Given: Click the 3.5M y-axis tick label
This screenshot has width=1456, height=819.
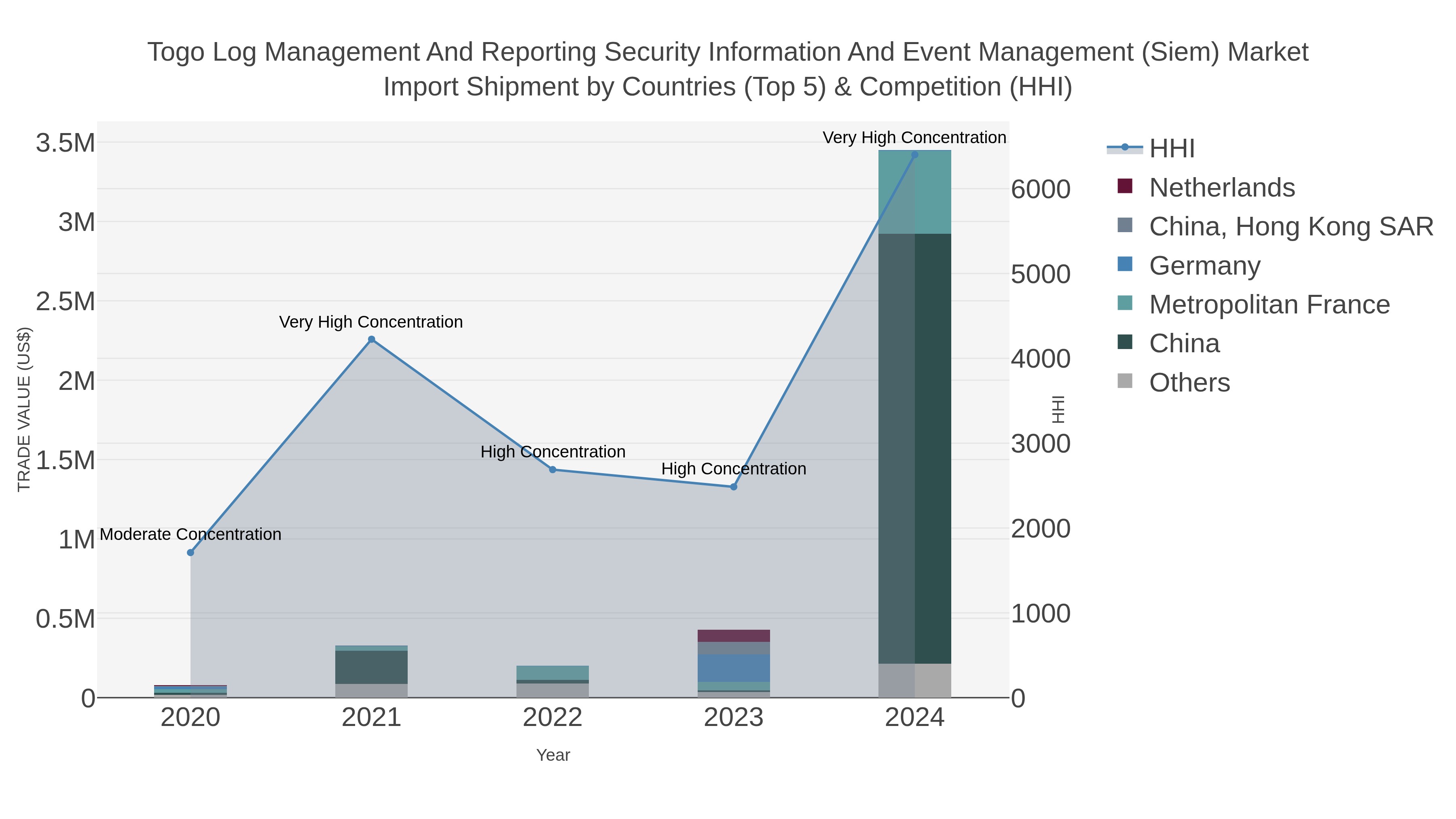Looking at the screenshot, I should (x=66, y=142).
